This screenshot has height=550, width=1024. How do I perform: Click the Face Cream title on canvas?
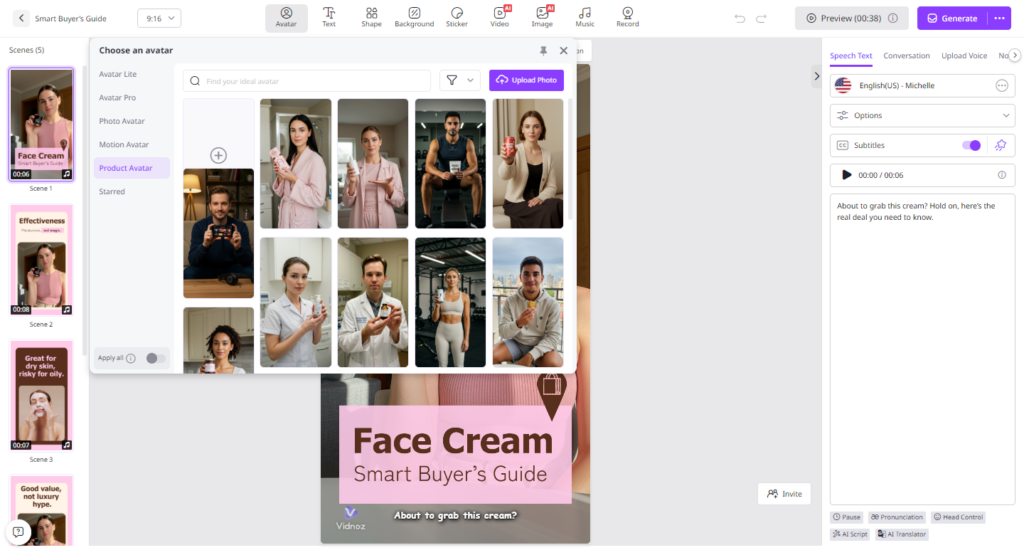pos(453,441)
